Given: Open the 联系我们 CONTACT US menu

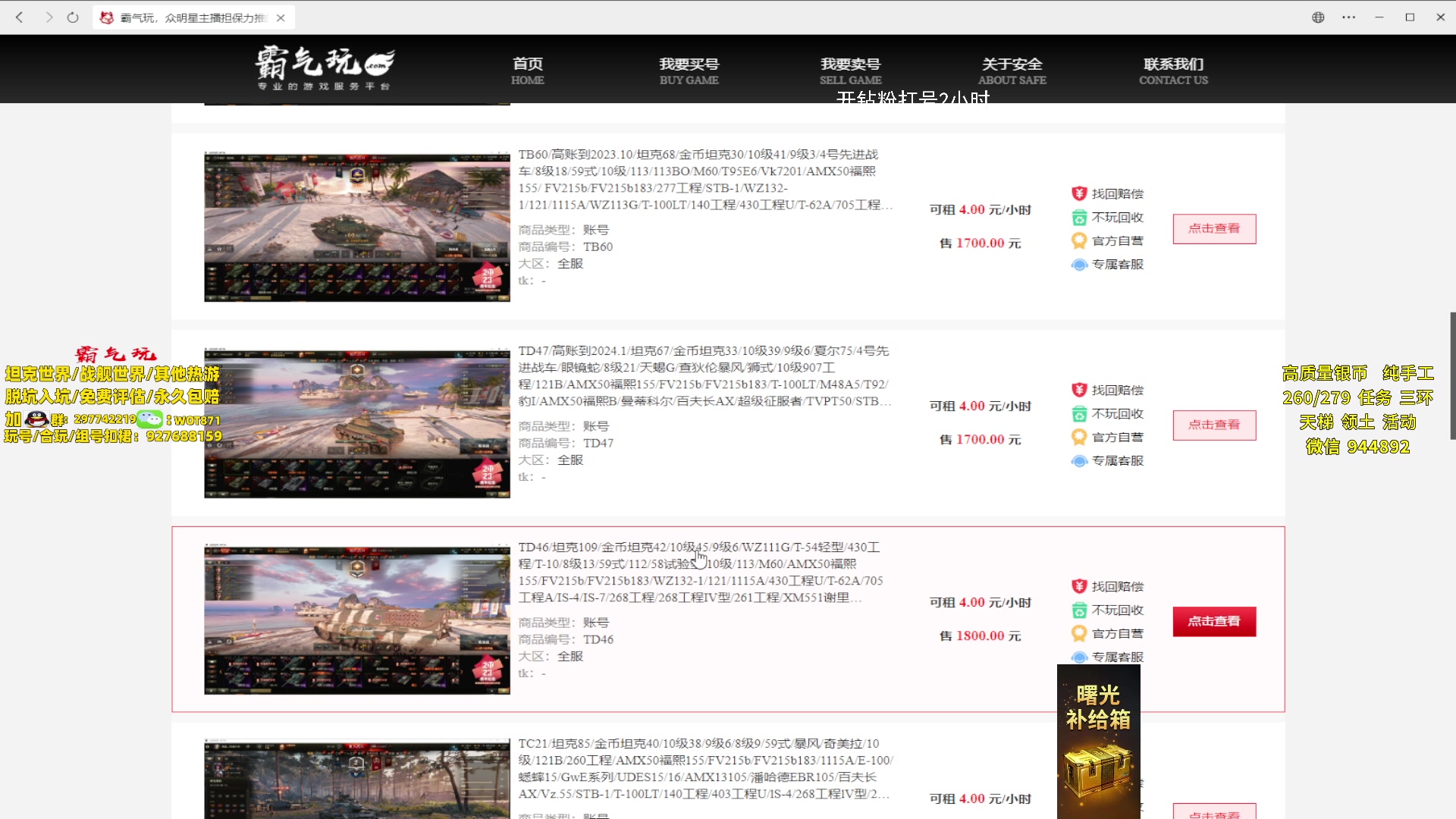Looking at the screenshot, I should 1173,71.
